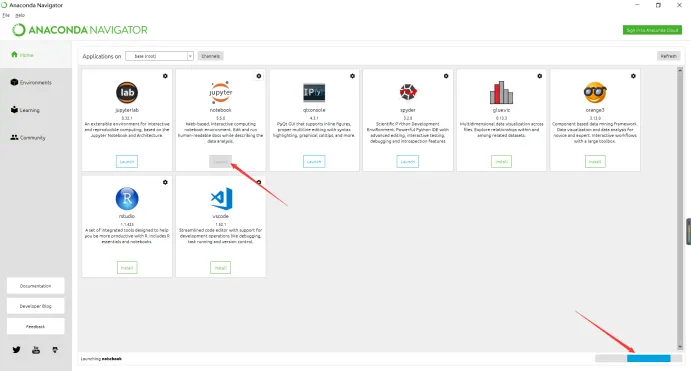Viewport: 691px width, 371px height.
Task: Click the Glueviz bar chart icon
Action: (501, 93)
